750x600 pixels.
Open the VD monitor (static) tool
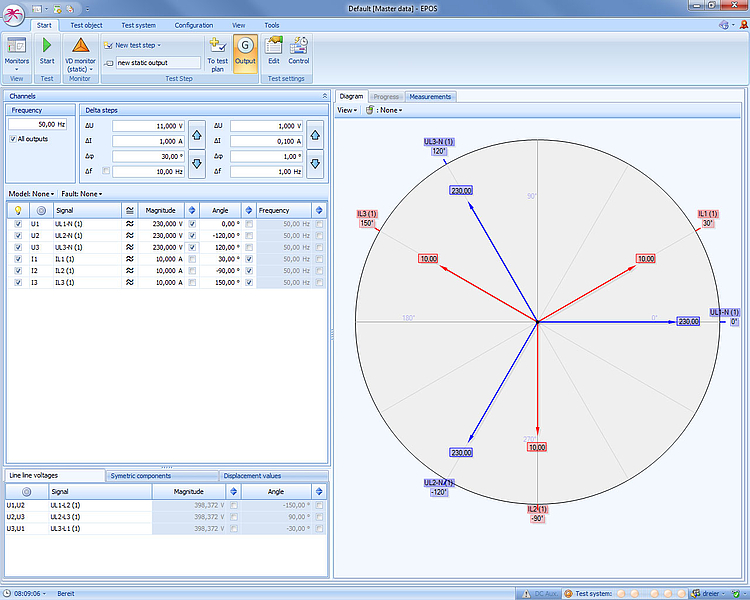[x=81, y=47]
